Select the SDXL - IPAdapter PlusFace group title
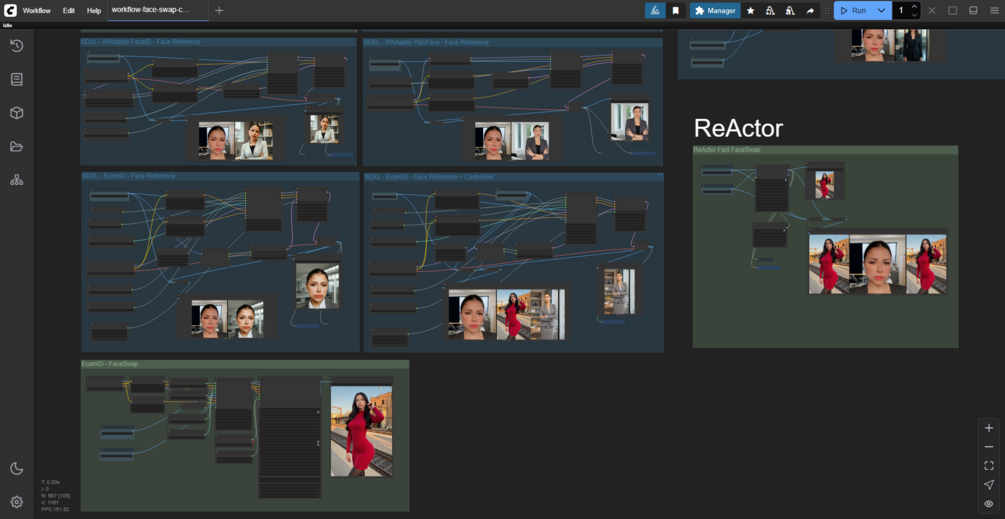Image resolution: width=1005 pixels, height=519 pixels. (x=426, y=42)
